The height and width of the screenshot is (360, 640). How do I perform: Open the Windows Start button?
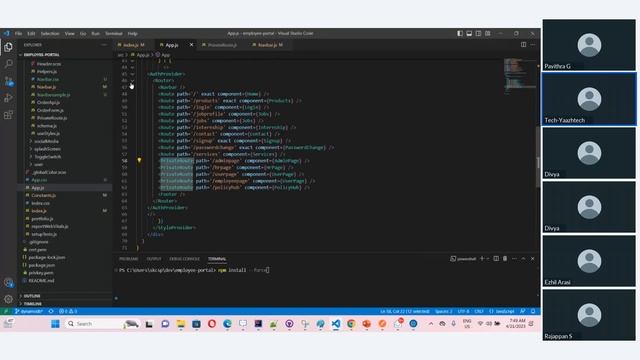[55, 324]
